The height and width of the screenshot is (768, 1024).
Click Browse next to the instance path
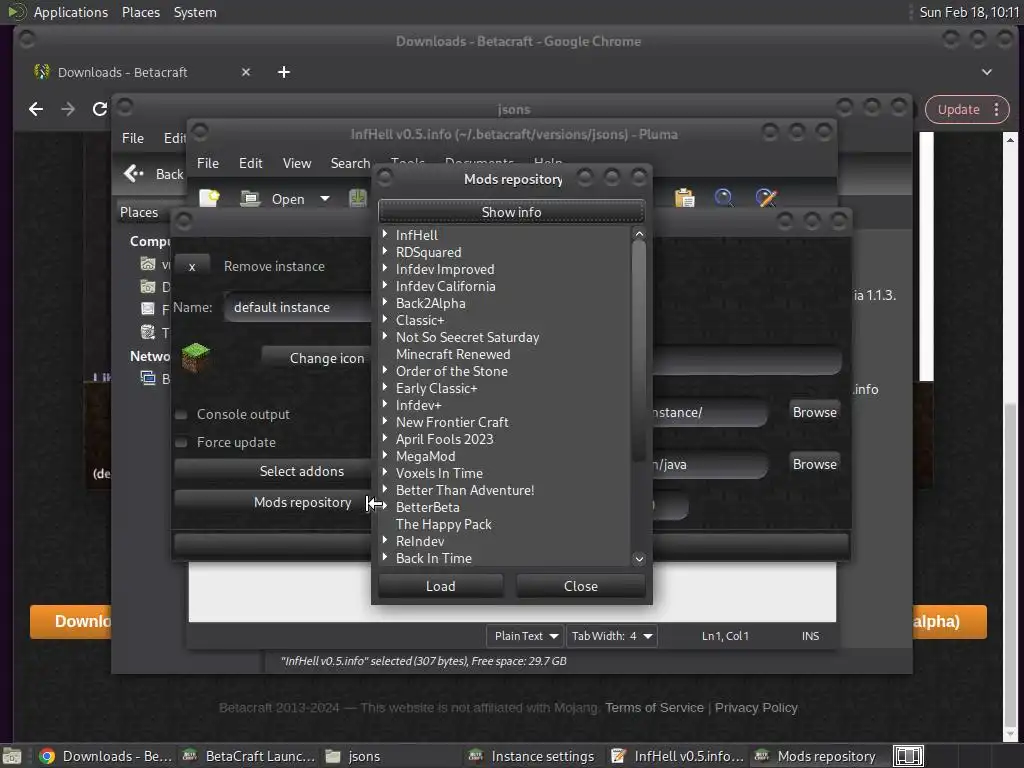click(814, 412)
